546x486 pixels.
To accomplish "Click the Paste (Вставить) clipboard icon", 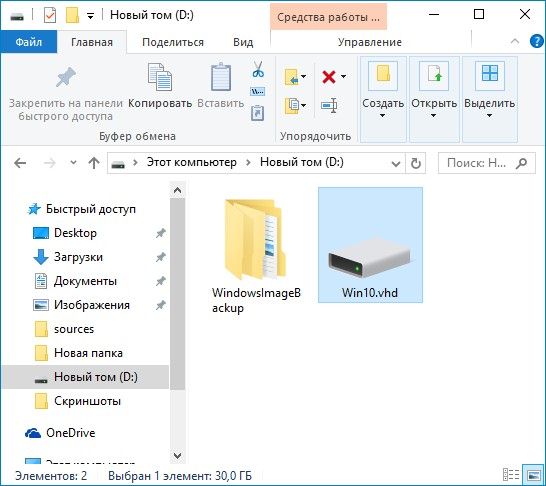I will pyautogui.click(x=221, y=77).
